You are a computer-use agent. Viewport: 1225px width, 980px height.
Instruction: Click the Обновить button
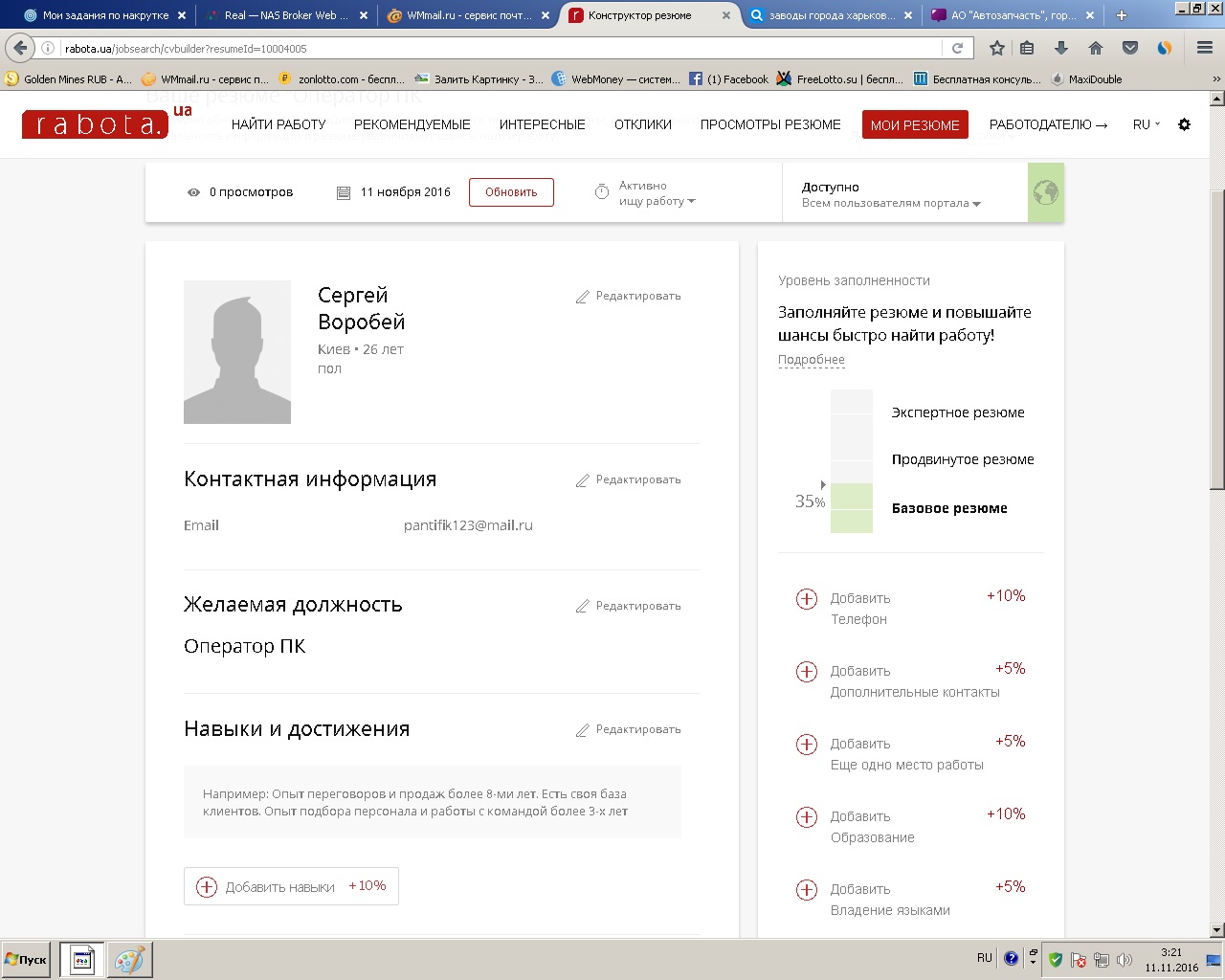point(511,192)
